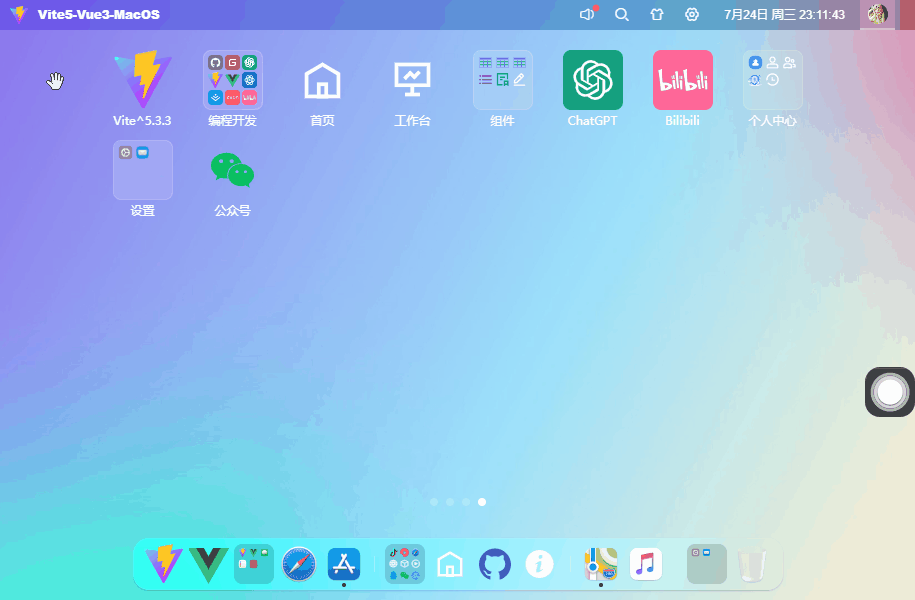Click the Vite logo in top-left corner
915x600 pixels.
(x=19, y=14)
